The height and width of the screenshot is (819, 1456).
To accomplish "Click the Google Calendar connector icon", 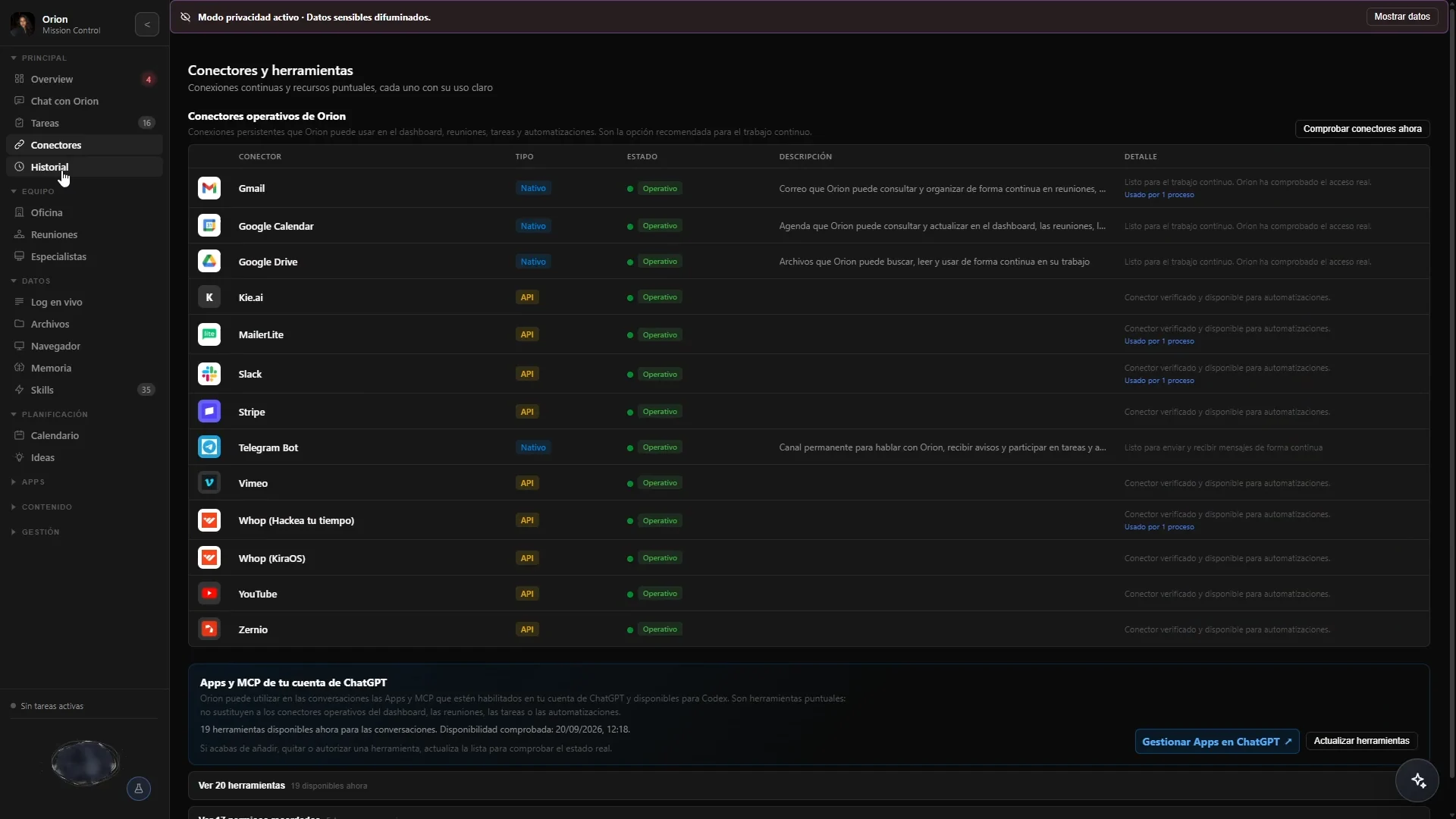I will coord(209,225).
